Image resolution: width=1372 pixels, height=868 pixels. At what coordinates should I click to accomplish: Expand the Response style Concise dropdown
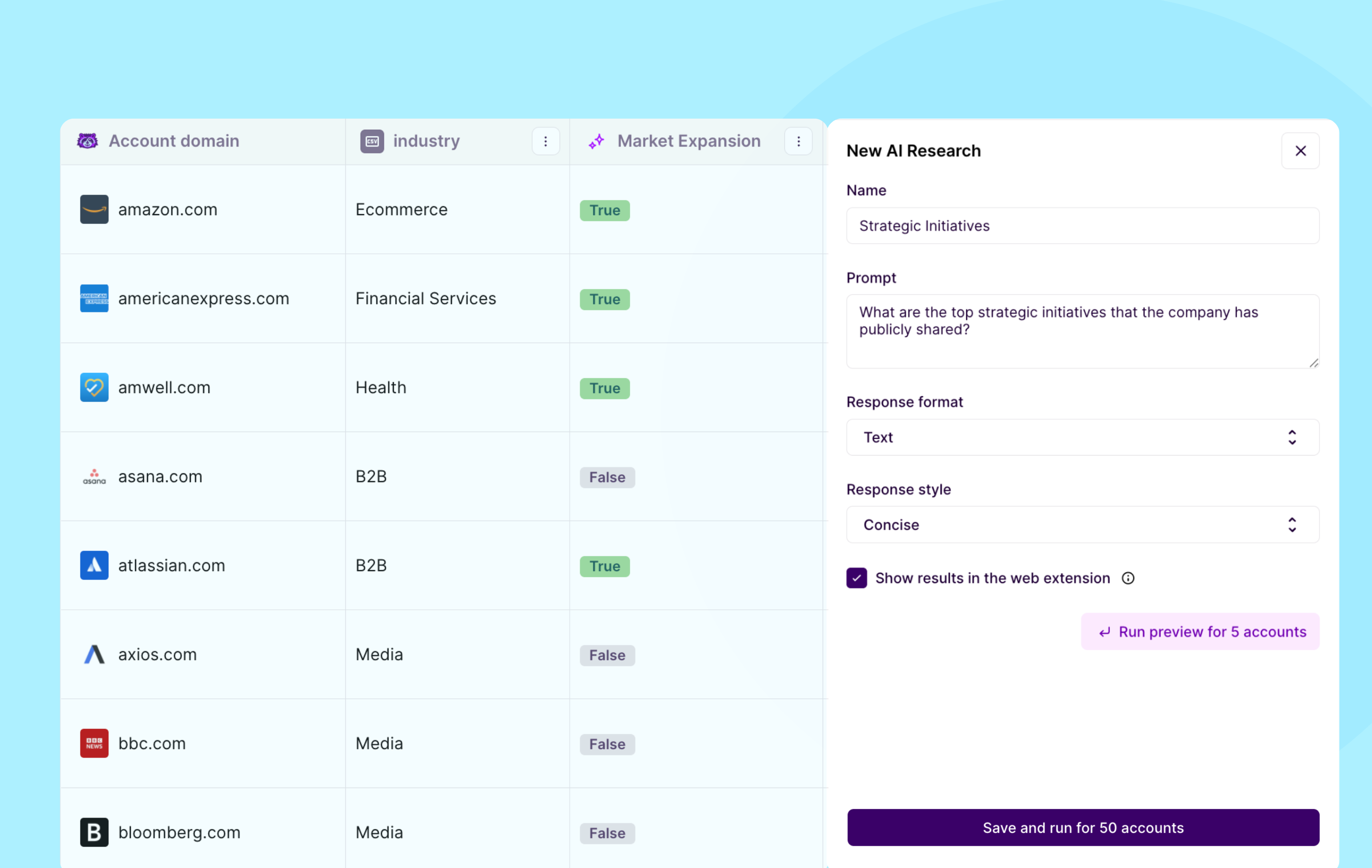click(x=1083, y=524)
